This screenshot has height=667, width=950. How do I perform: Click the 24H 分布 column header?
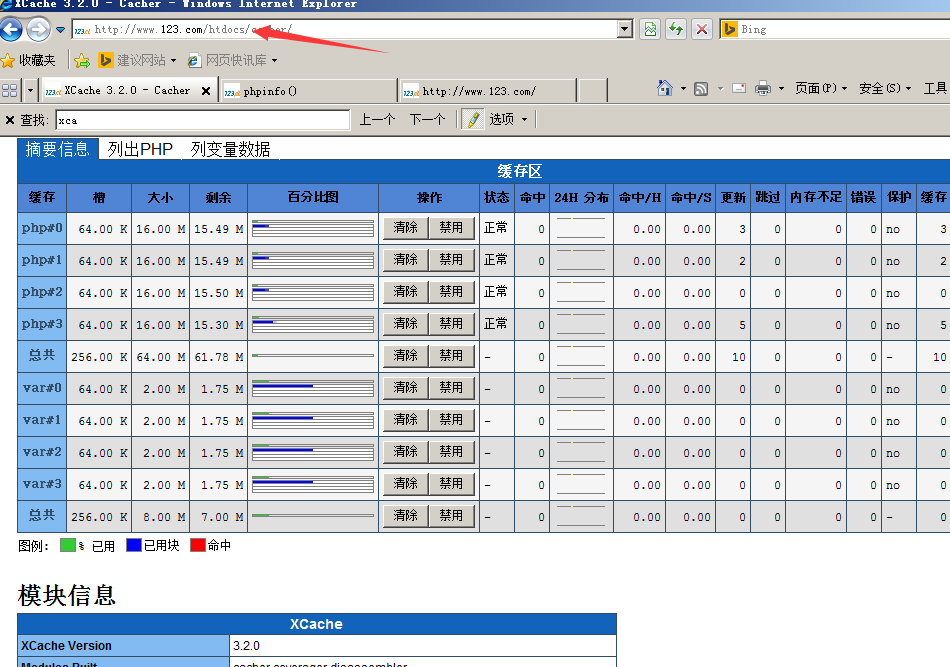click(x=582, y=197)
